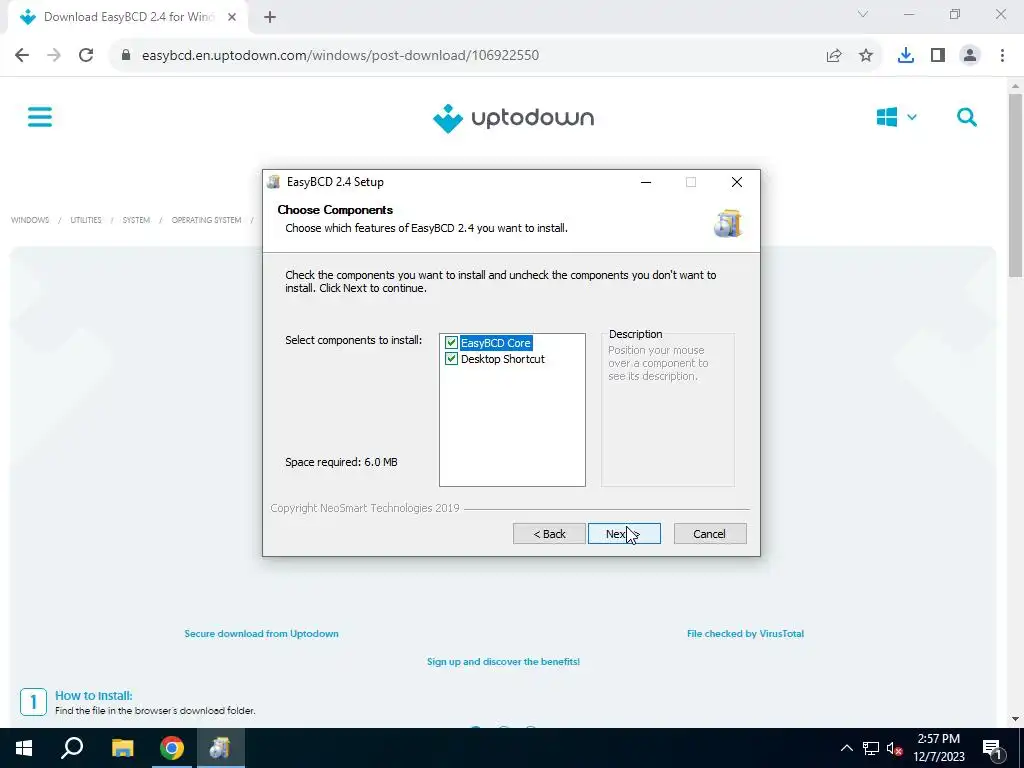Viewport: 1024px width, 768px height.
Task: Click the Uptodown logo
Action: 513,118
